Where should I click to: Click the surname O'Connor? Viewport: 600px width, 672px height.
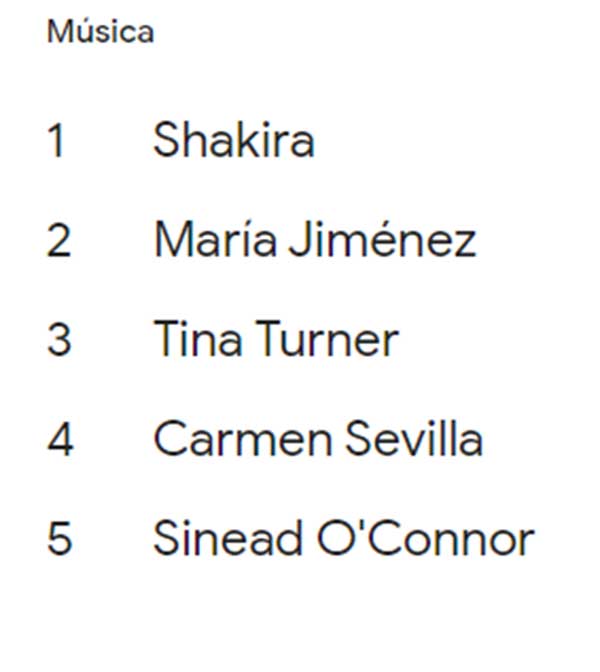pos(425,539)
